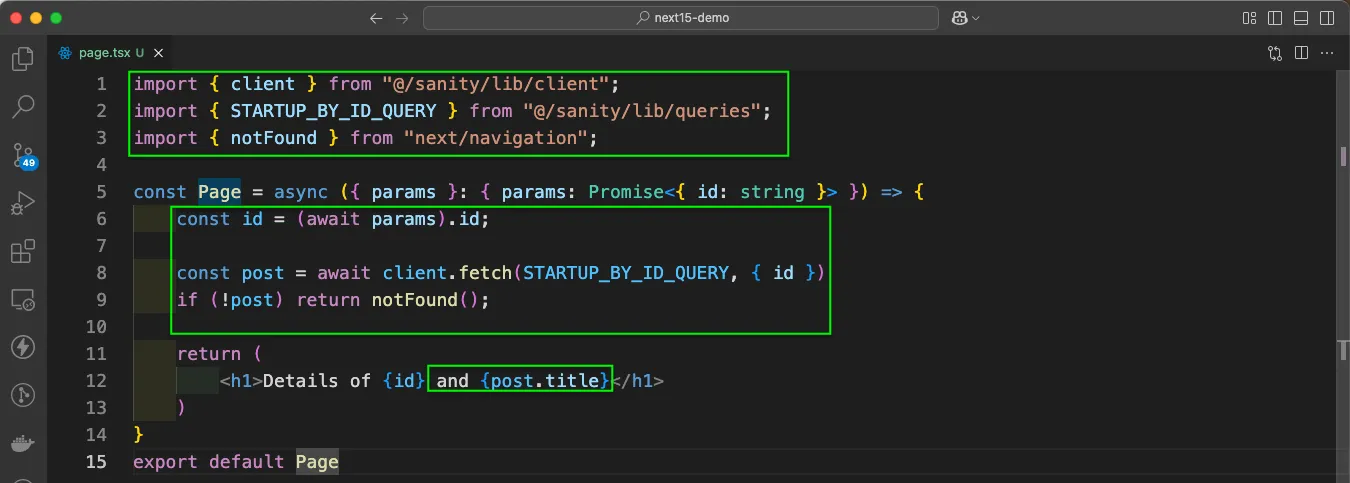1350x483 pixels.
Task: Click the "next/navigation" import path
Action: tap(495, 138)
